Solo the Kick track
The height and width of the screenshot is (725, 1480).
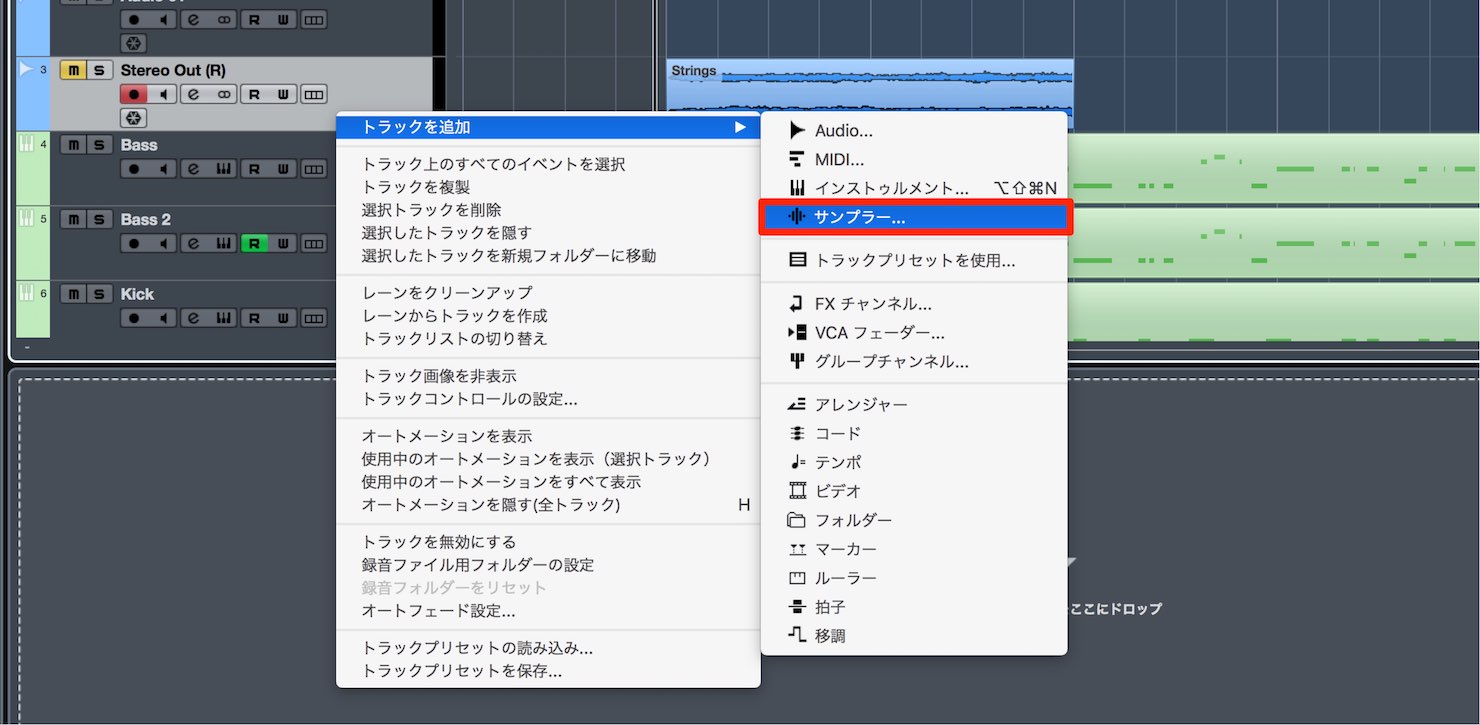click(98, 294)
